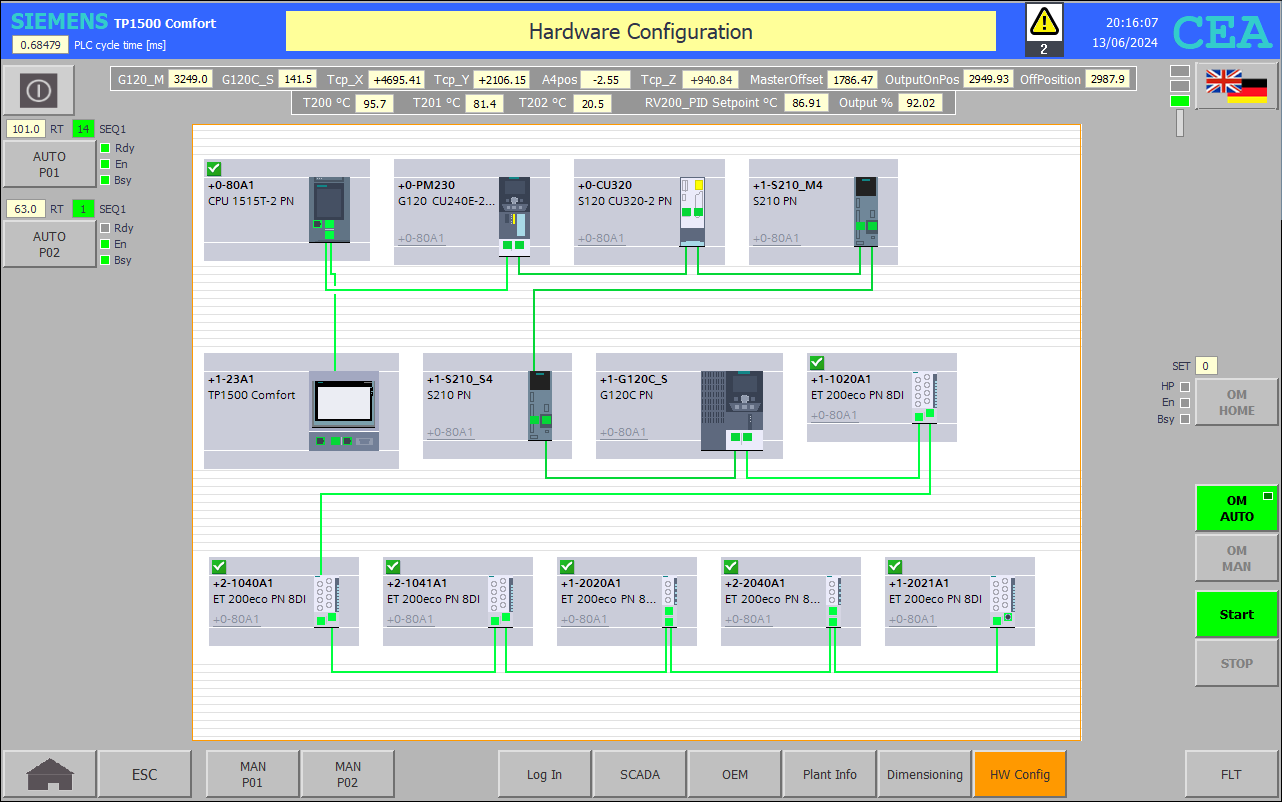This screenshot has height=802, width=1282.
Task: Click the P01 field showing 101.0
Action: coord(26,128)
